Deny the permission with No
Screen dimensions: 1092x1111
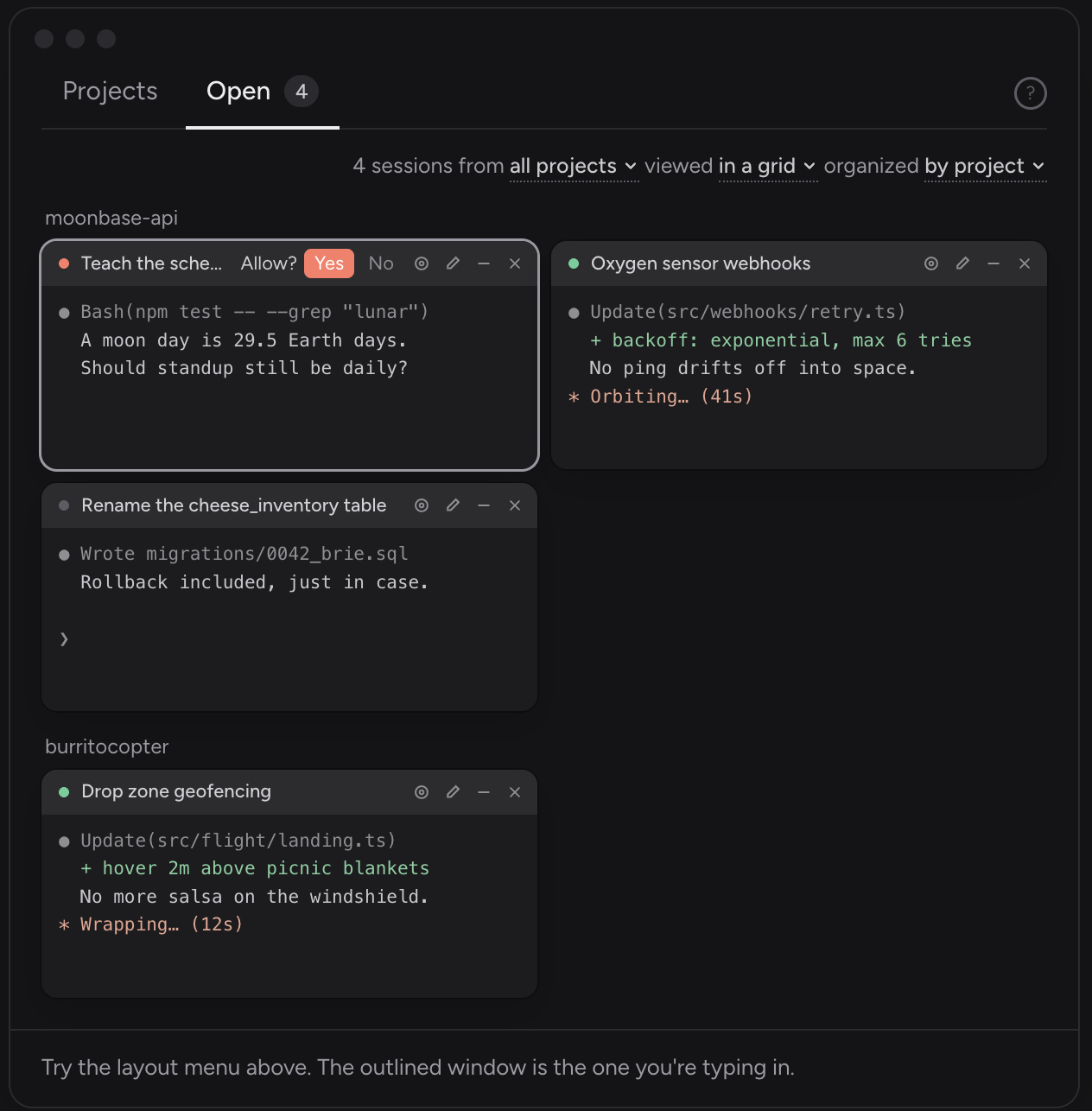[x=381, y=263]
